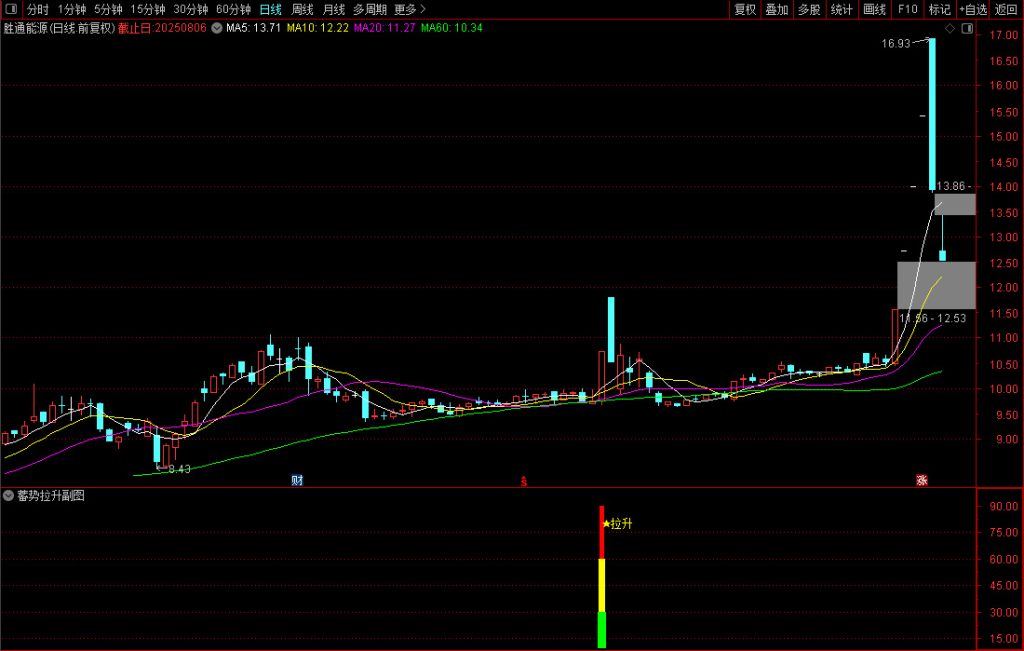The image size is (1024, 651).
Task: Click the blue 财 financial marker on the timeline
Action: click(x=297, y=480)
